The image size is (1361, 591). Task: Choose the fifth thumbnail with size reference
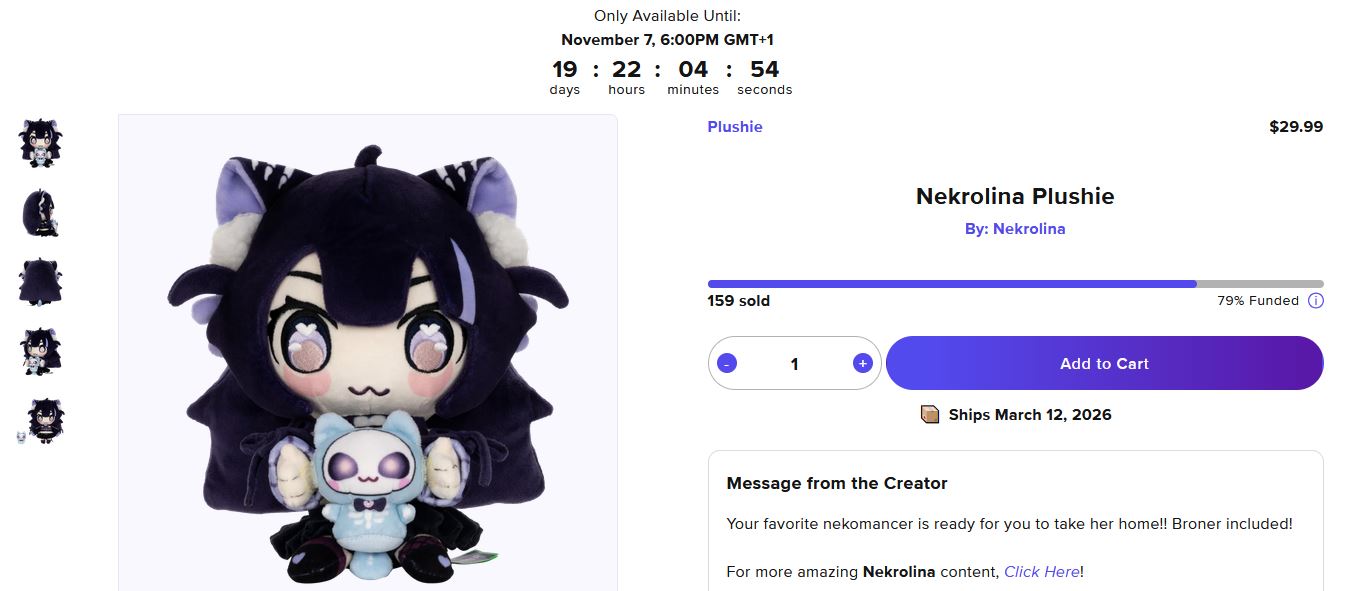click(x=41, y=421)
